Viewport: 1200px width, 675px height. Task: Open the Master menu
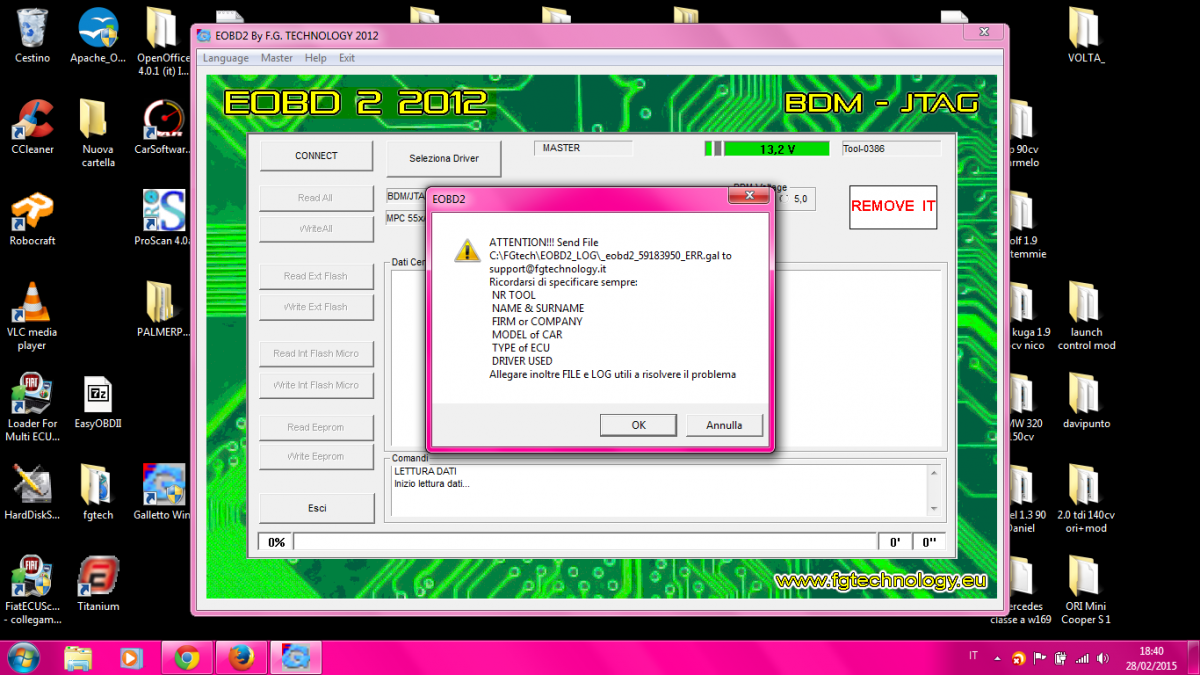pyautogui.click(x=276, y=58)
